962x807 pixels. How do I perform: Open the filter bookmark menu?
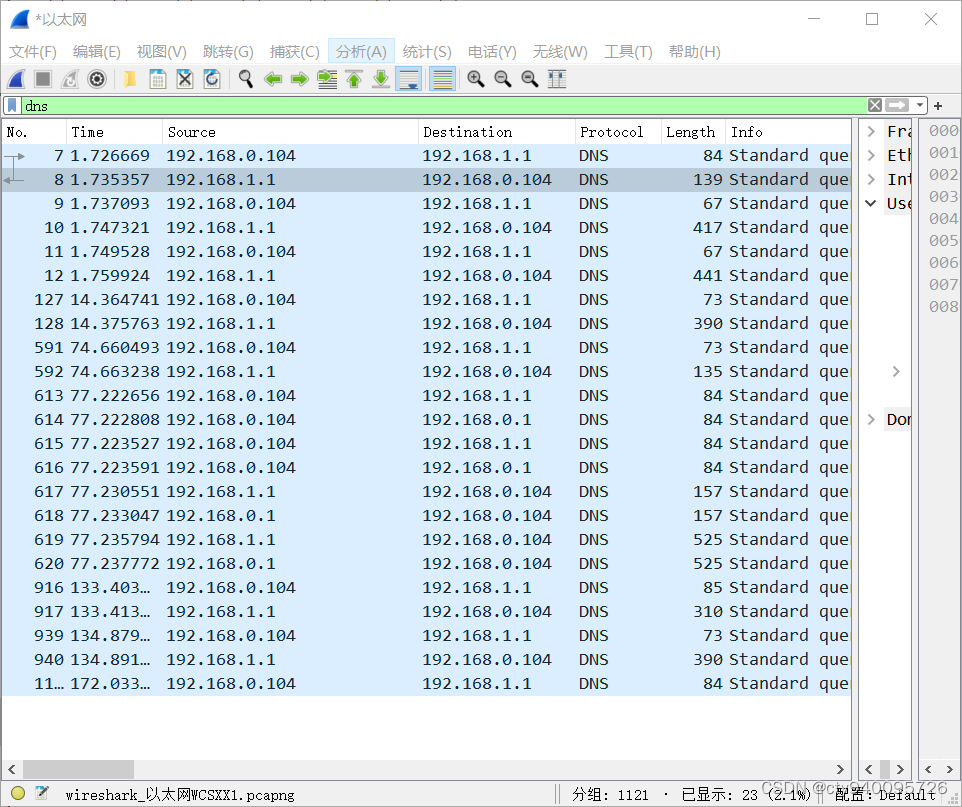(12, 106)
